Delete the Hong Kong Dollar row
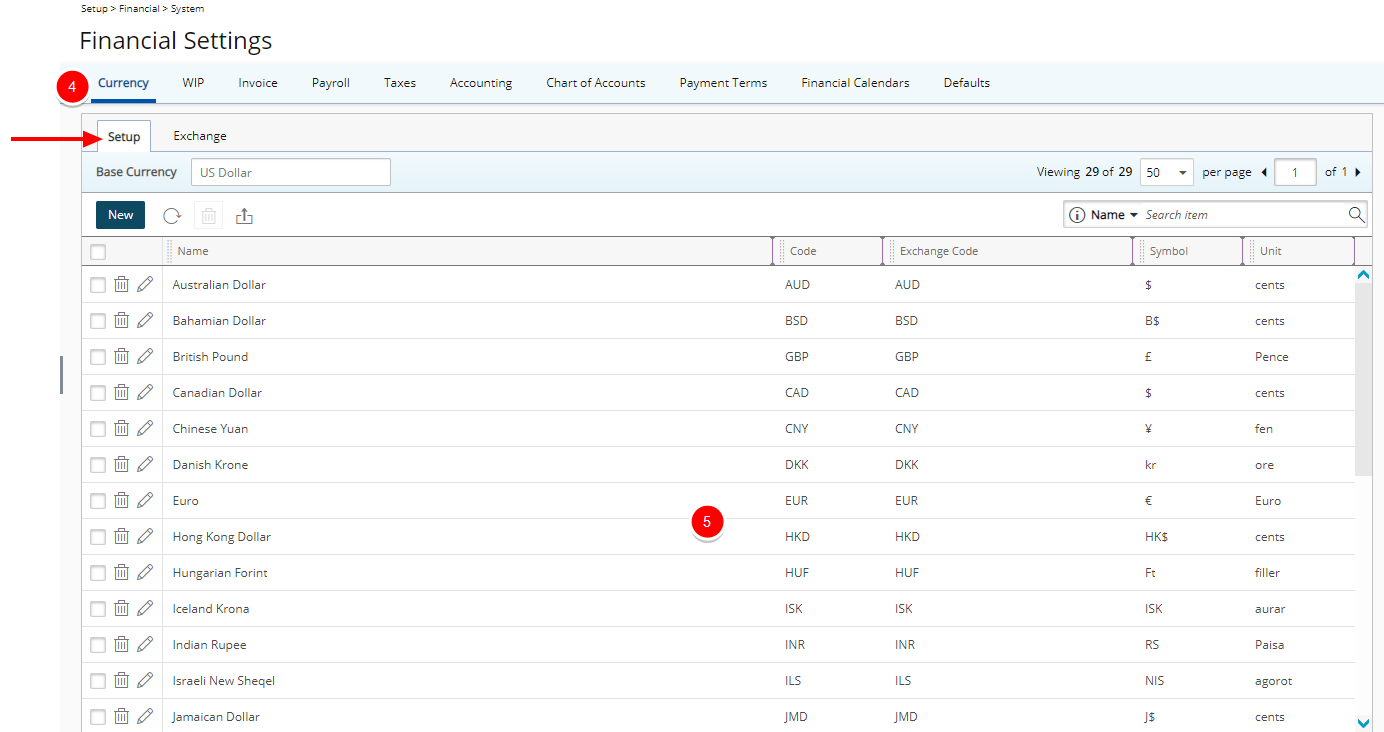Image resolution: width=1384 pixels, height=732 pixels. coord(121,537)
